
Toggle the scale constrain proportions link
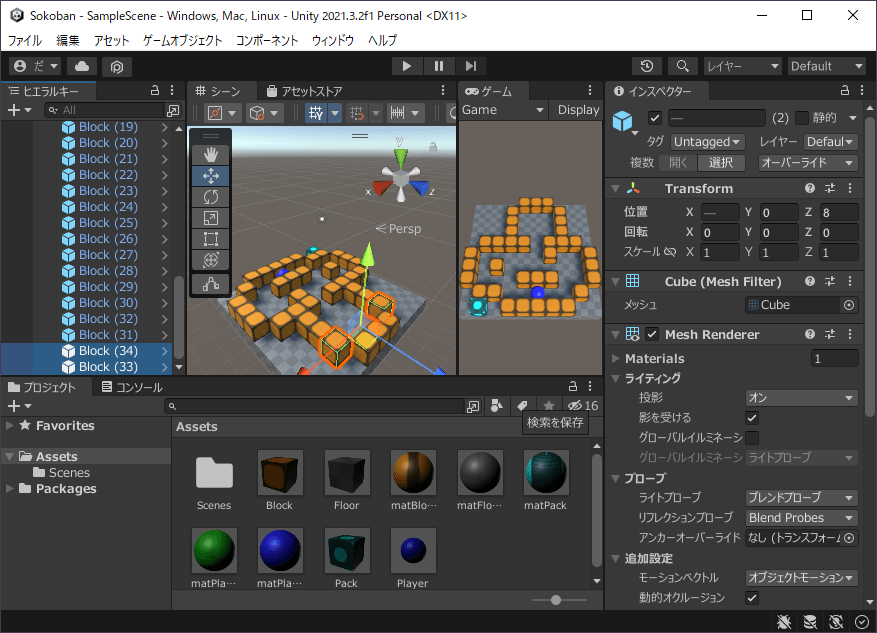point(669,252)
